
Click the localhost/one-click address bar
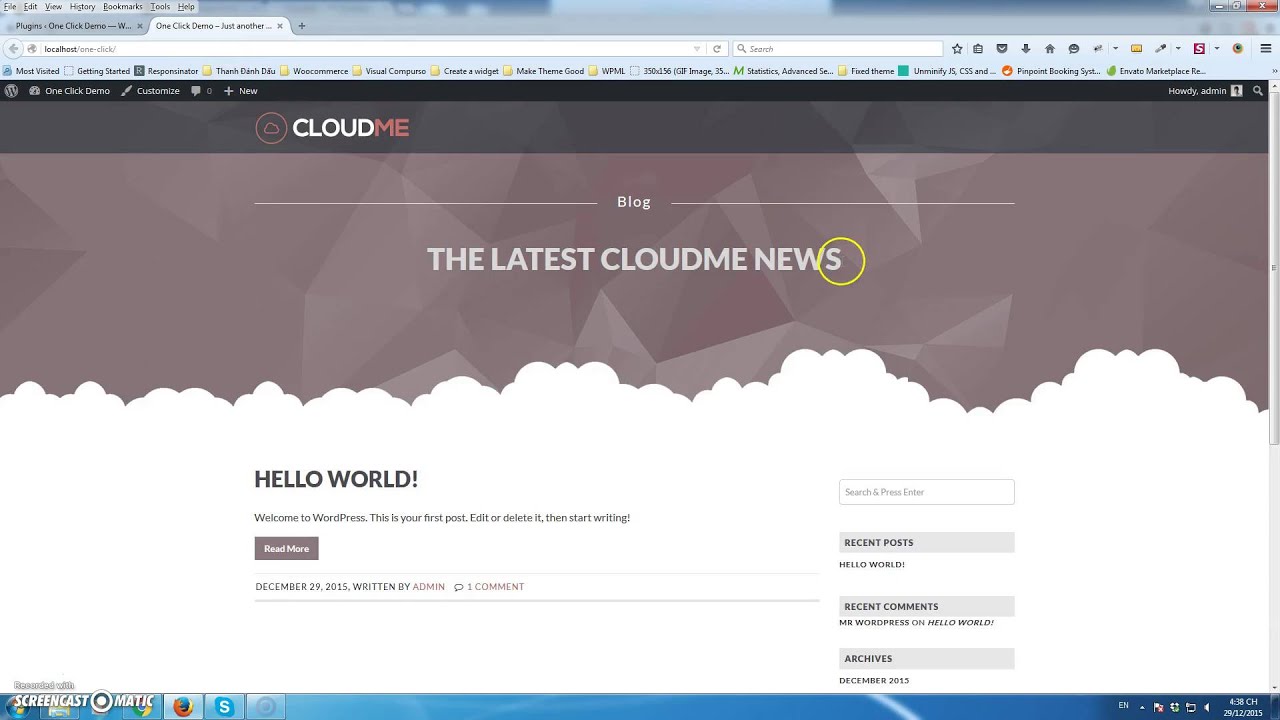[x=365, y=48]
